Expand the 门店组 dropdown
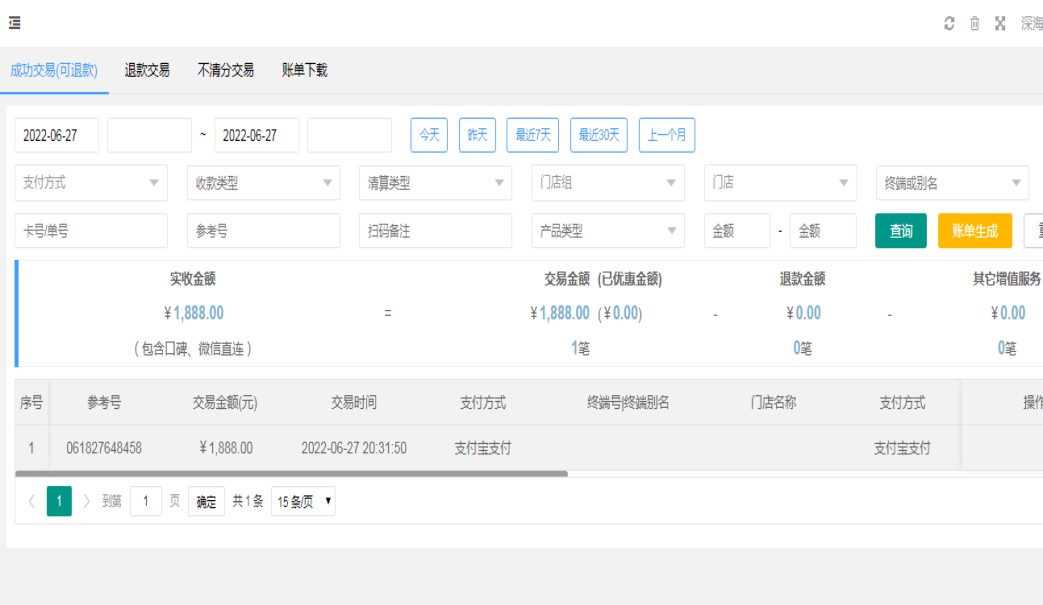The image size is (1043, 605). point(607,183)
